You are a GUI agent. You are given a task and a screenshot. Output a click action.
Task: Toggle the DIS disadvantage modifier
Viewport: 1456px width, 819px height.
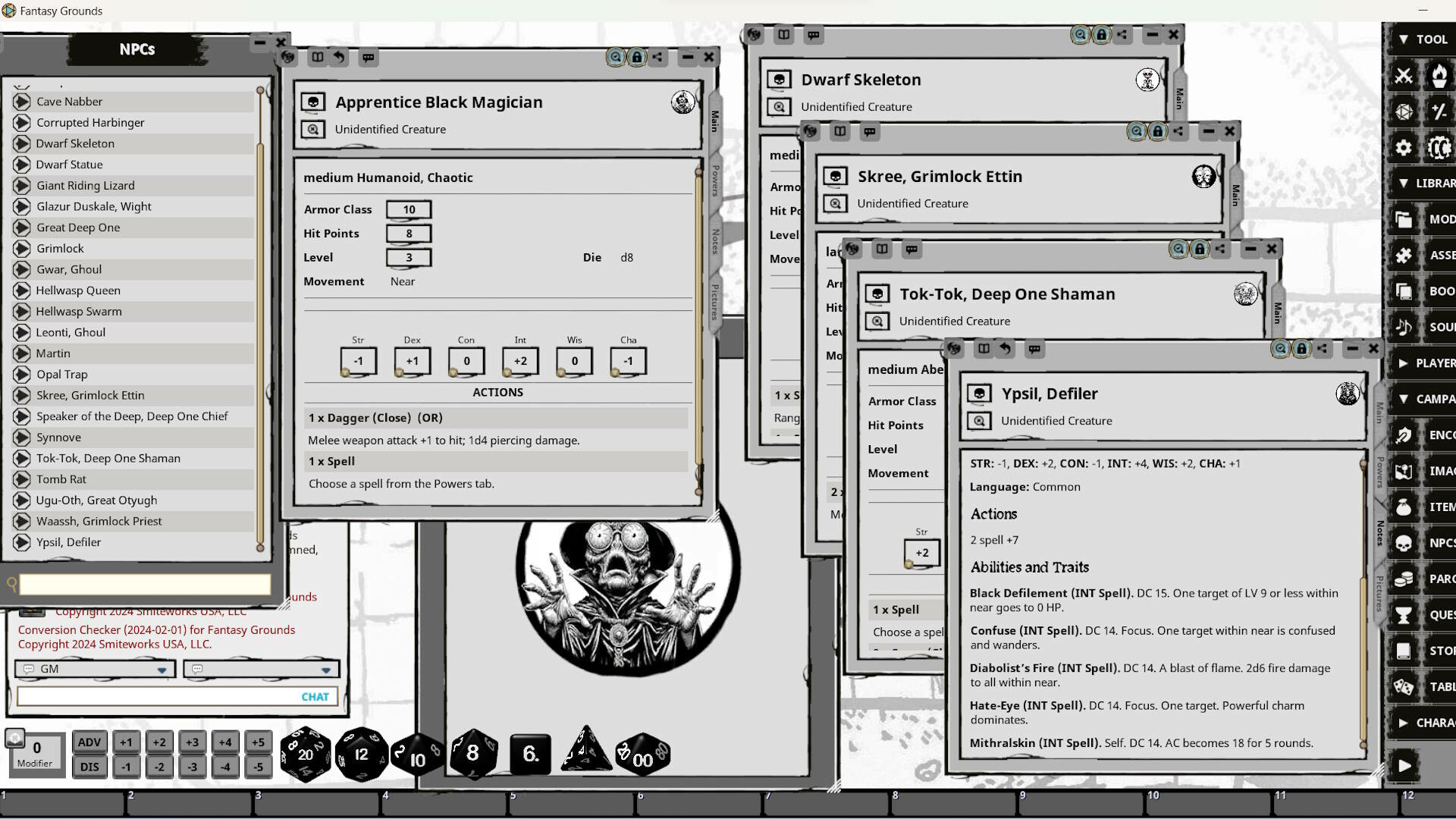coord(89,767)
